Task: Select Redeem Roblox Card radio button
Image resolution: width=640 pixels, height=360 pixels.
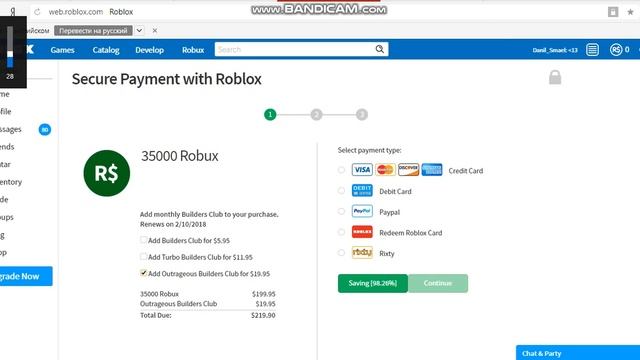Action: click(x=341, y=232)
